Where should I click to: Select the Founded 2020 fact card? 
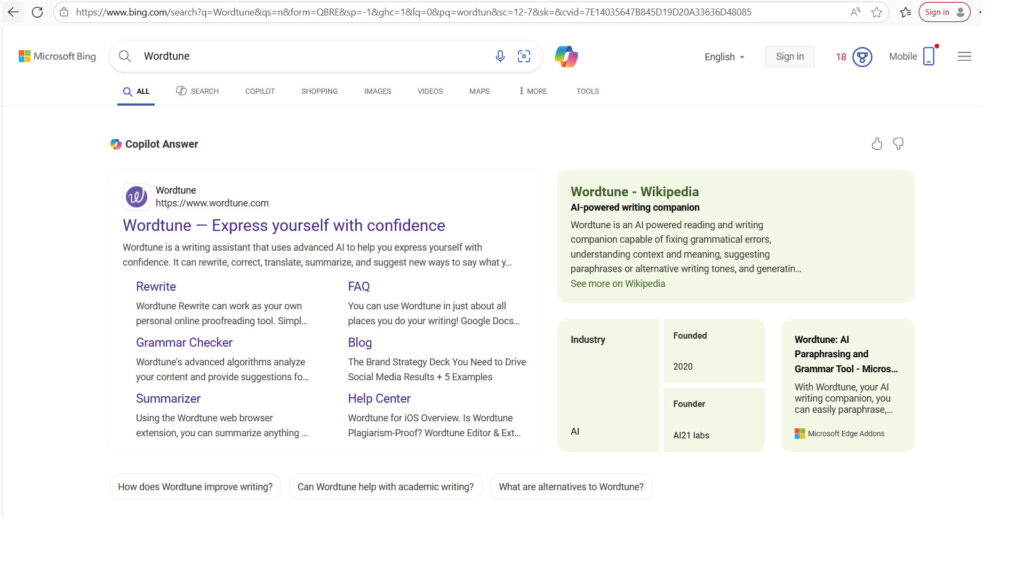point(714,351)
